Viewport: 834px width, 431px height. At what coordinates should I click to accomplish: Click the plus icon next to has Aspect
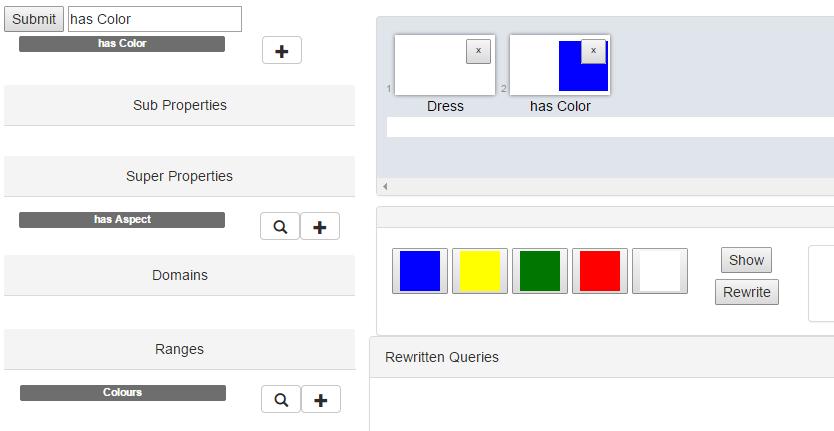tap(320, 227)
